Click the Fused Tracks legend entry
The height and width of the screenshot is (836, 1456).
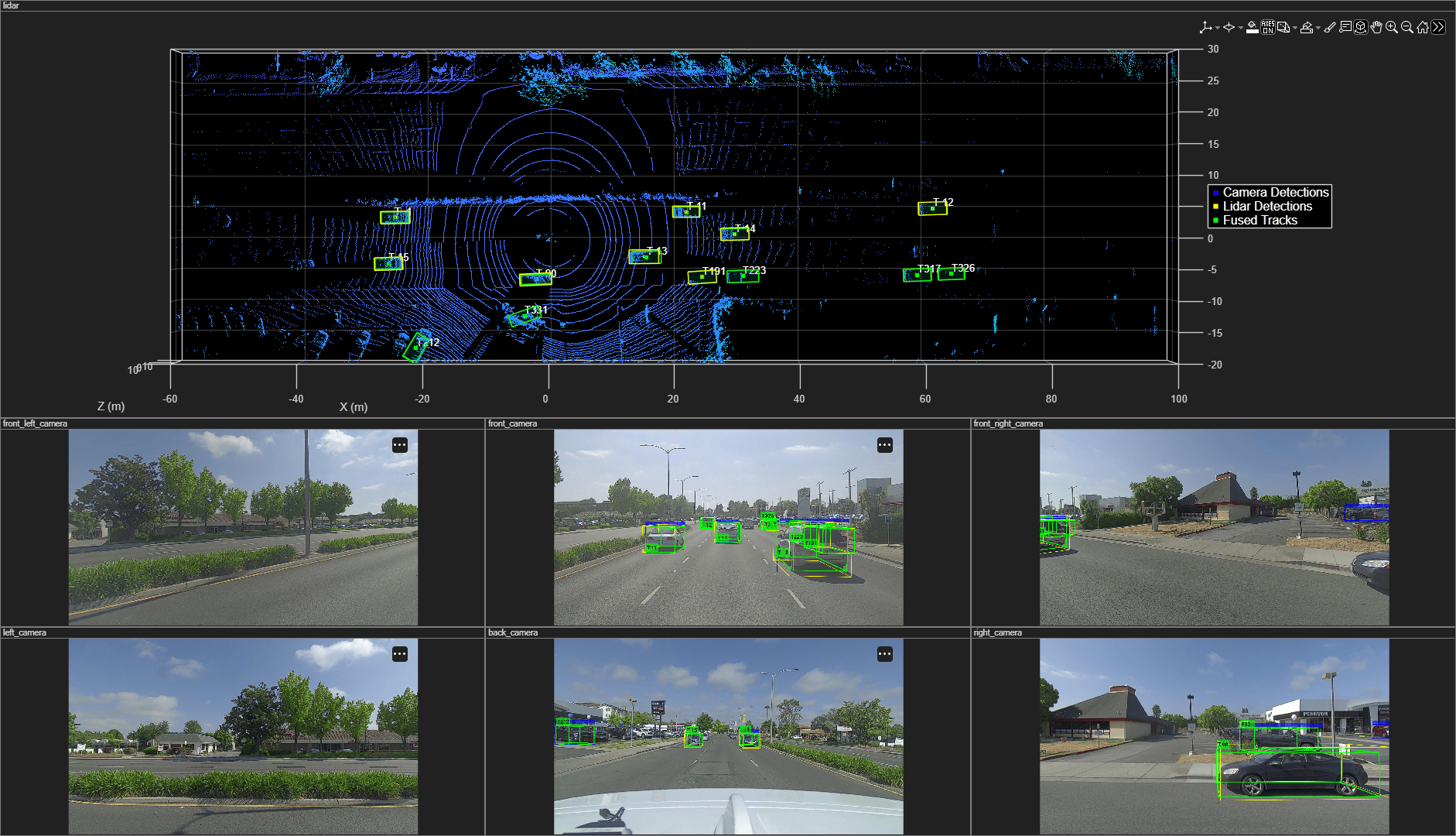coord(1259,220)
